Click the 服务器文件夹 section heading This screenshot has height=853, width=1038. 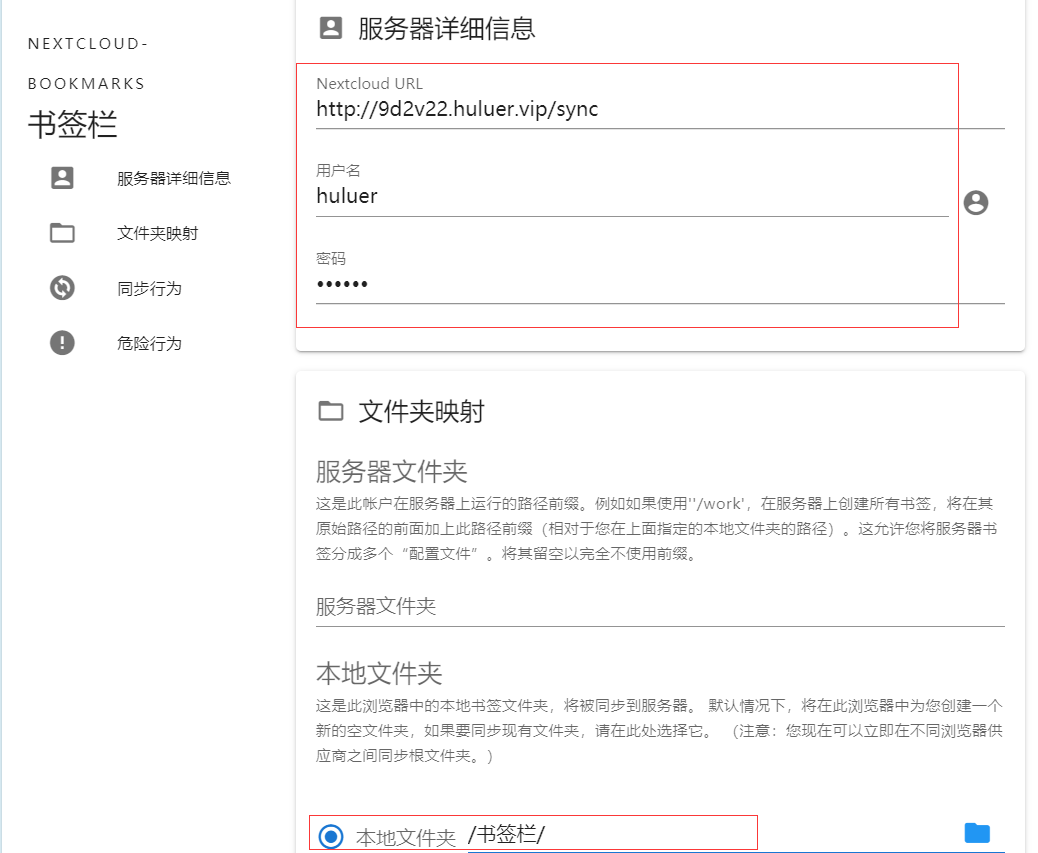pyautogui.click(x=392, y=472)
